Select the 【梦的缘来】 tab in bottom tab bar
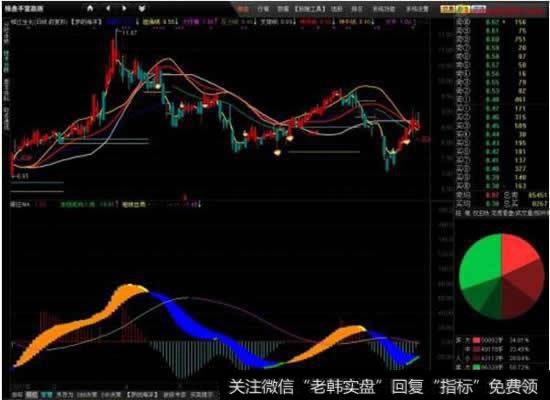The height and width of the screenshot is (400, 550). click(142, 395)
